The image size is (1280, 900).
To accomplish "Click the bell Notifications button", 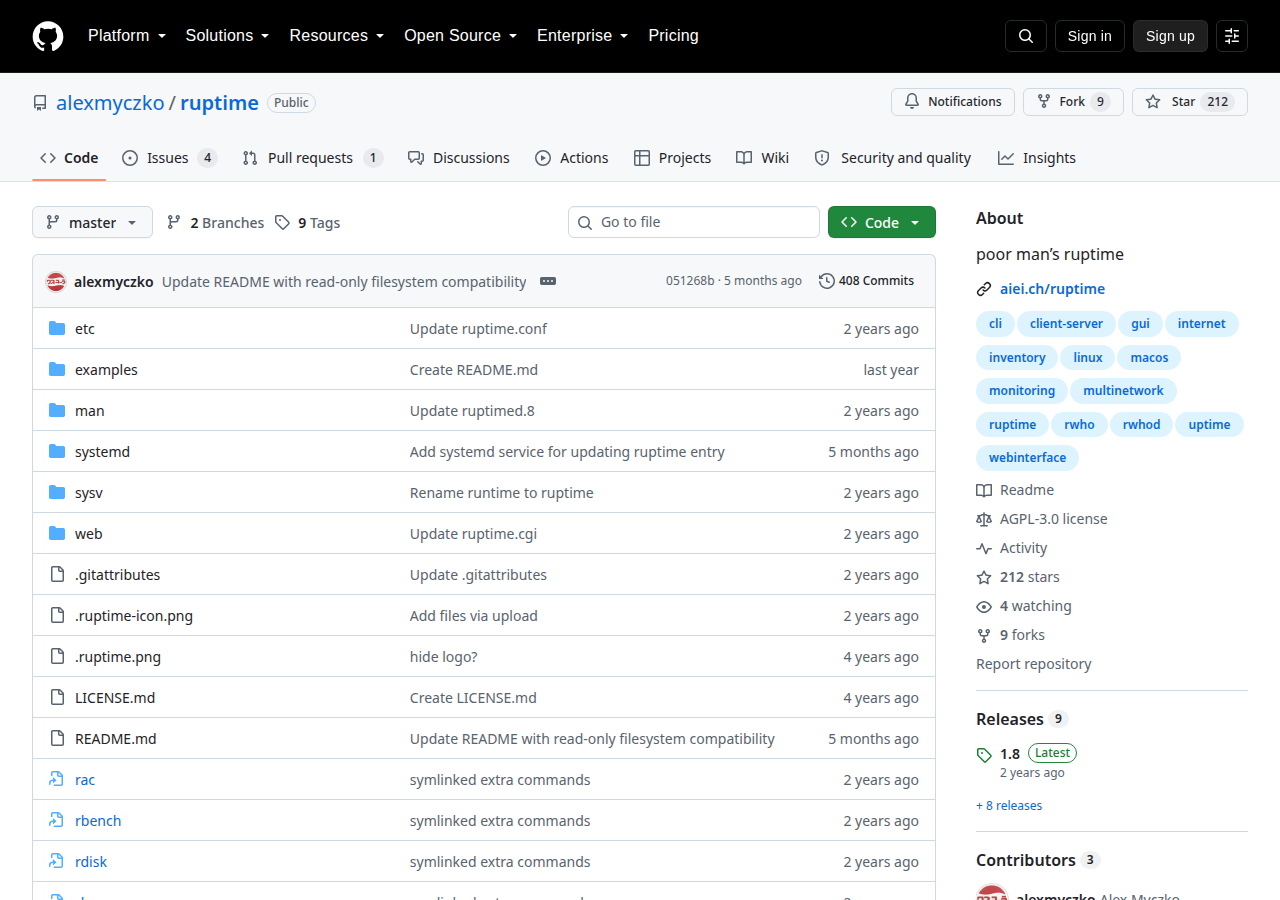I will (953, 102).
